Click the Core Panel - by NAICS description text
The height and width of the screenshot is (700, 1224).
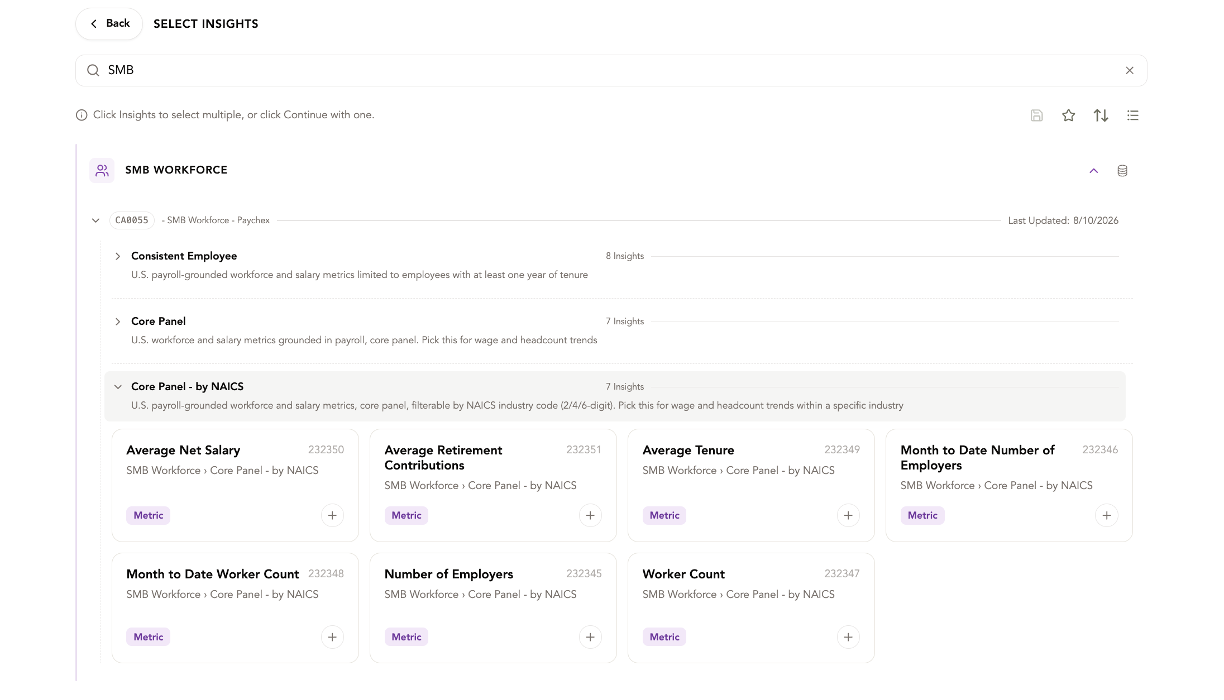517,405
